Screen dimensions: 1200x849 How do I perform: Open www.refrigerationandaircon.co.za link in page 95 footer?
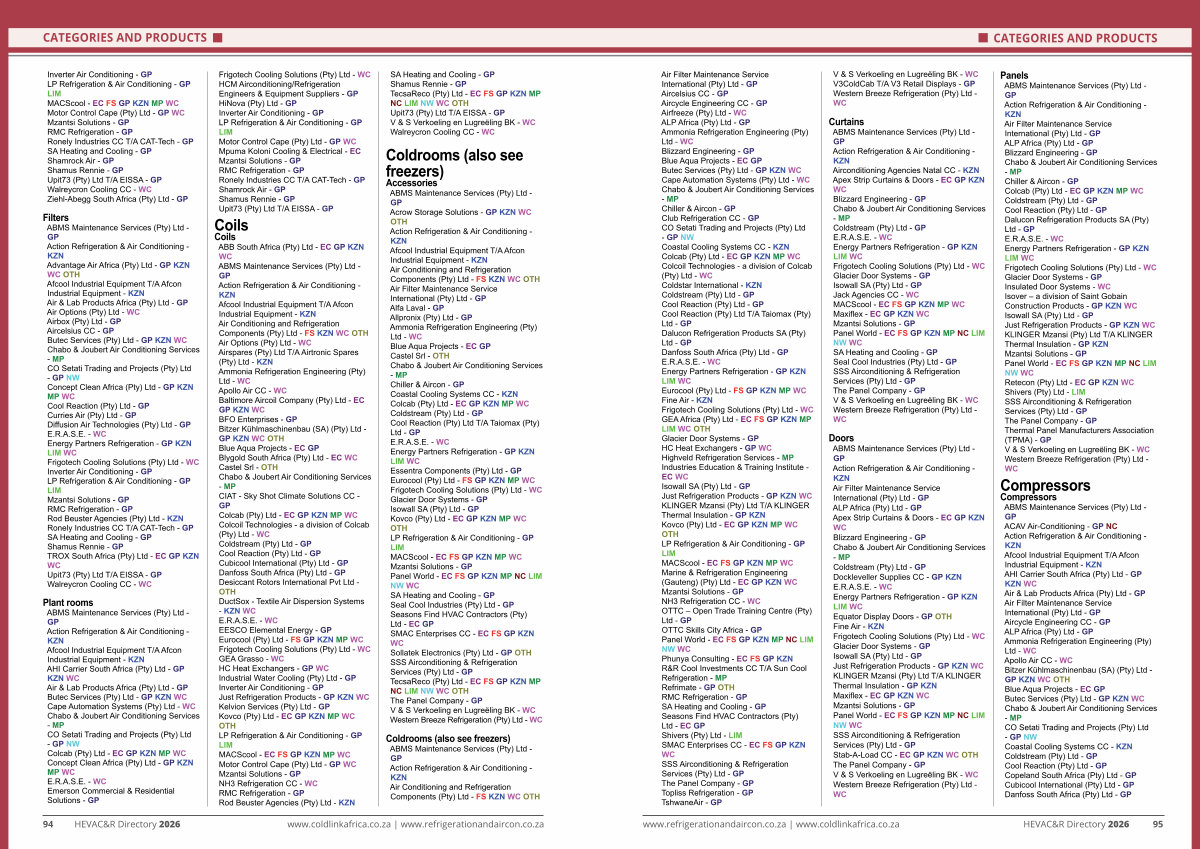(714, 824)
